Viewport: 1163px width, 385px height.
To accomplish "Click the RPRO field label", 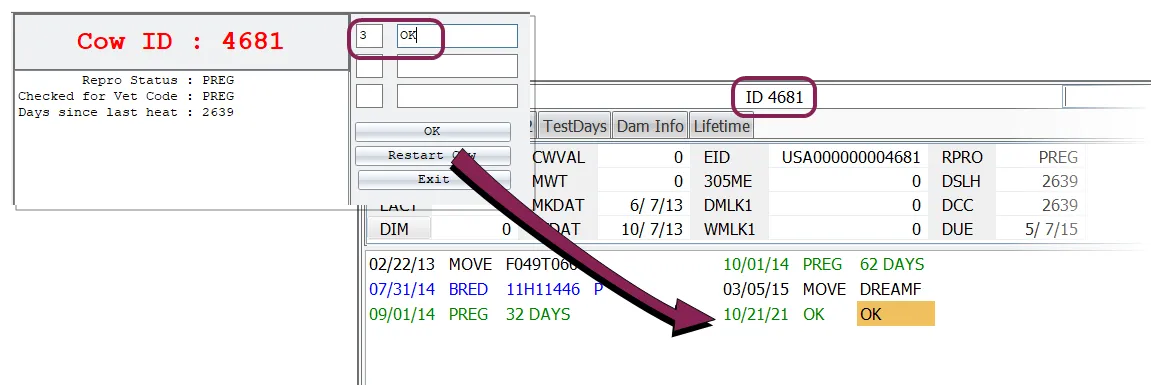I will (962, 157).
